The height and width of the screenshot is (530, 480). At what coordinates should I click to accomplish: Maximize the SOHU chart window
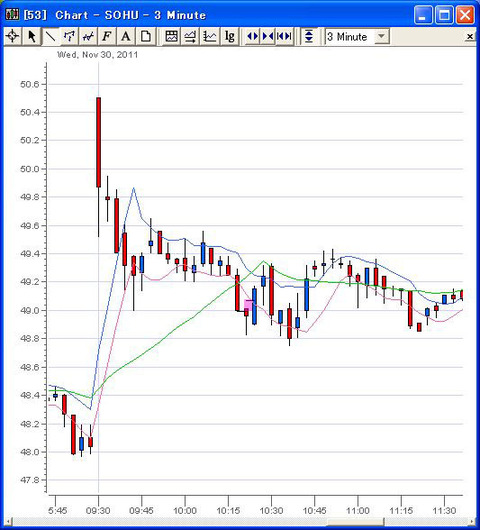444,15
